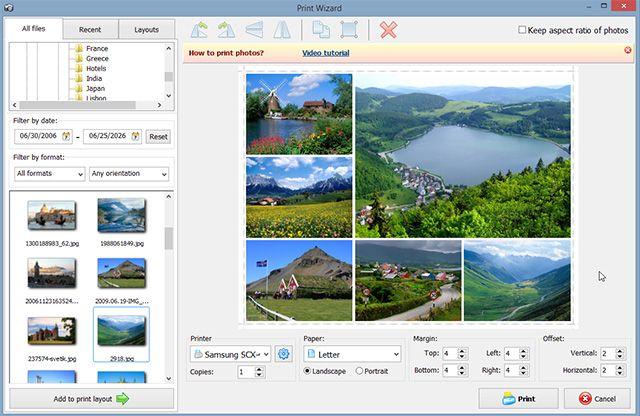Image resolution: width=640 pixels, height=416 pixels.
Task: Delete photo with red X icon
Action: [x=388, y=30]
